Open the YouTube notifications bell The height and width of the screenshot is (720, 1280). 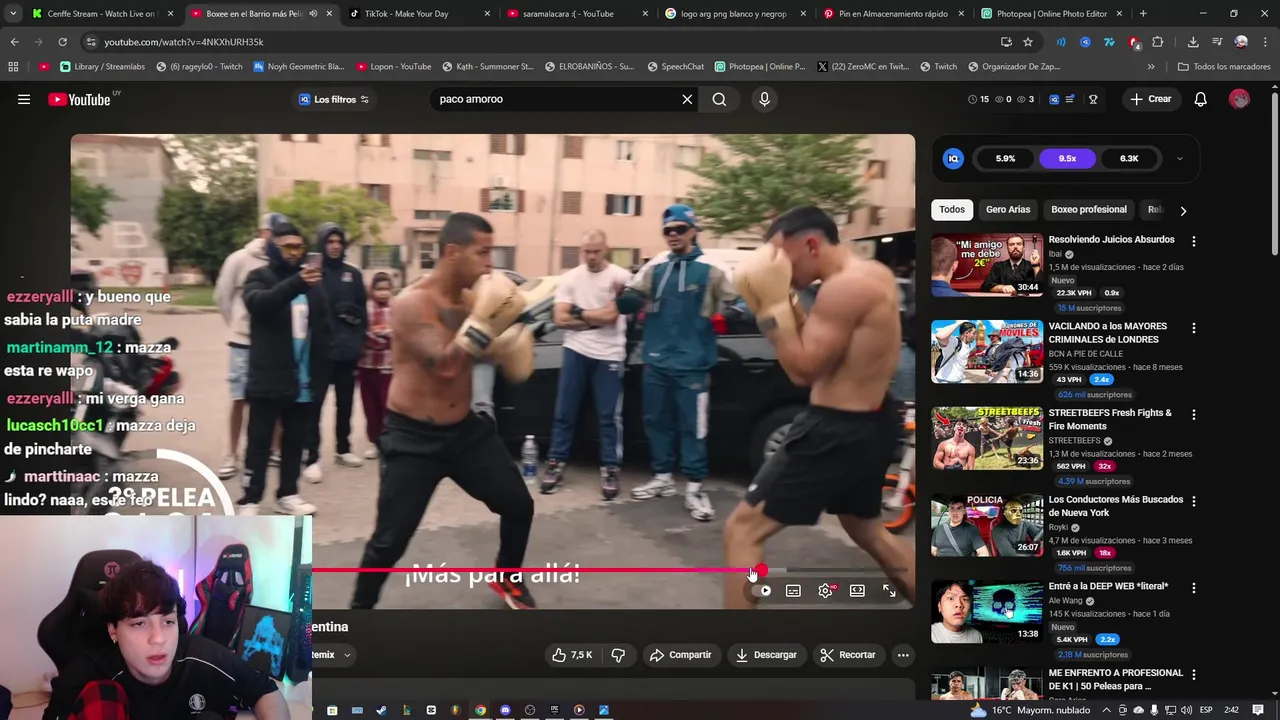coord(1200,99)
